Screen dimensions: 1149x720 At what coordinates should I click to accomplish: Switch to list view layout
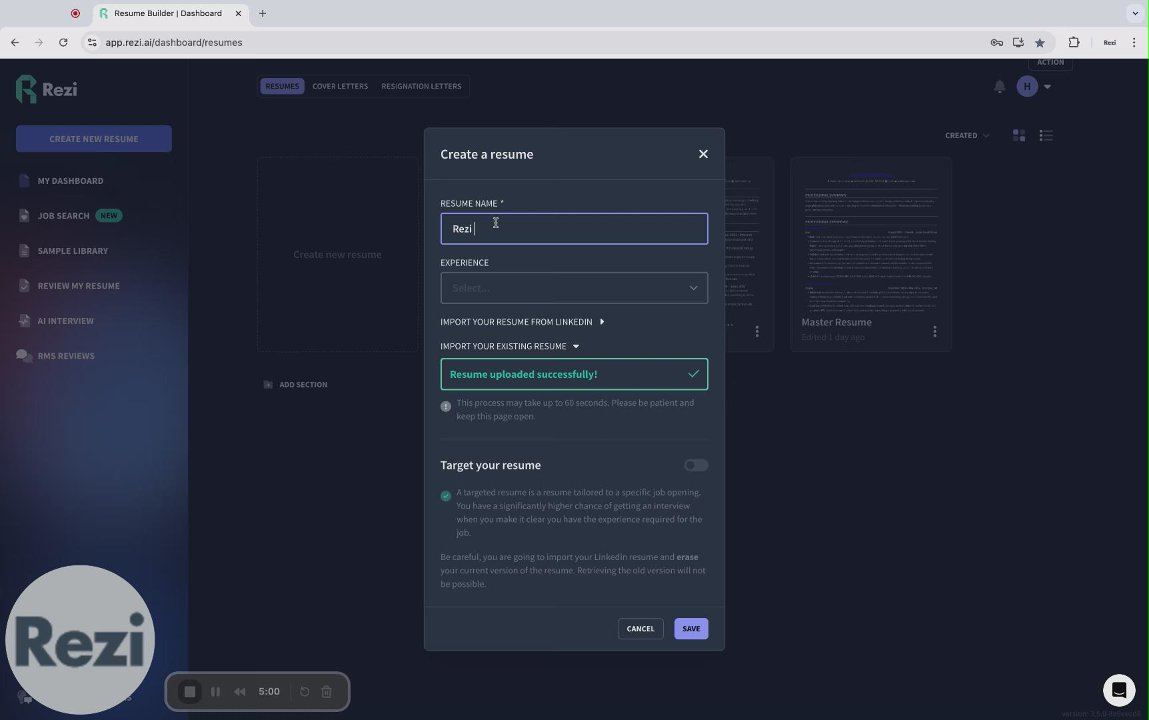coord(1046,136)
